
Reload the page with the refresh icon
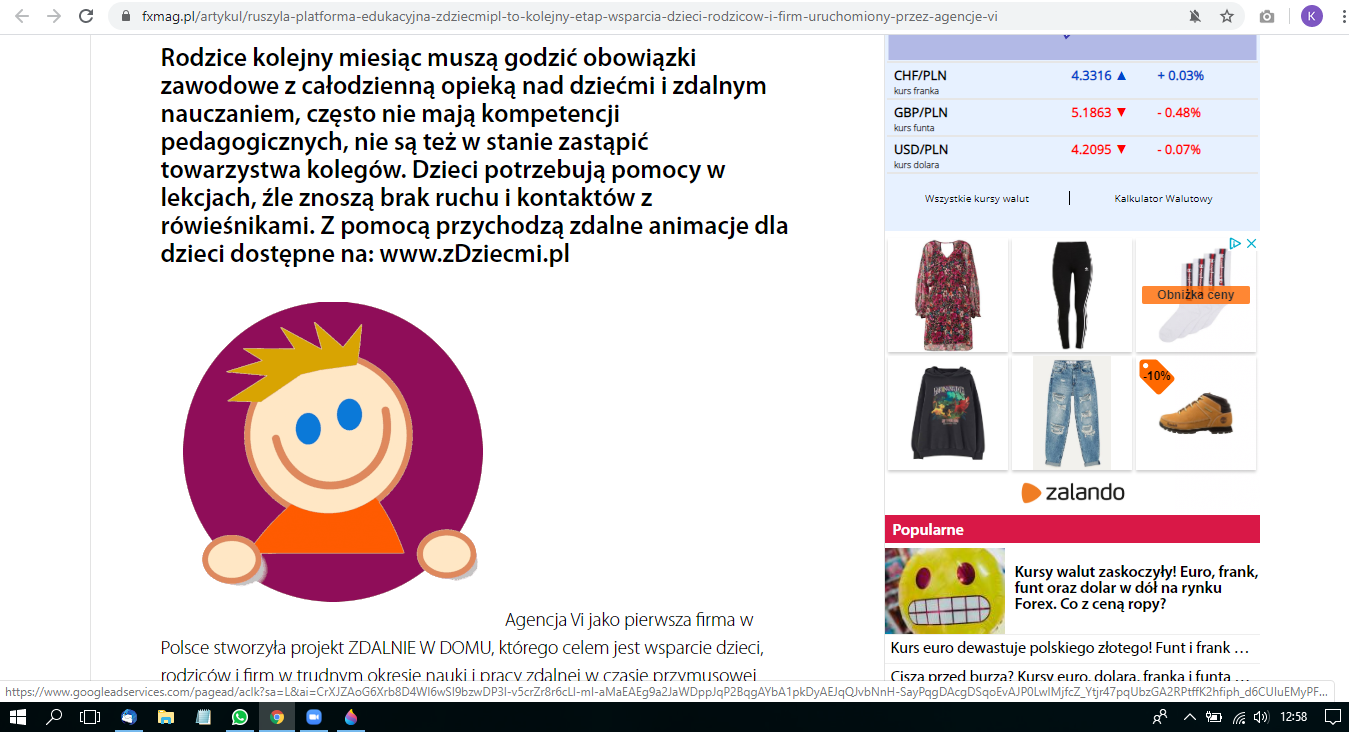[x=87, y=17]
